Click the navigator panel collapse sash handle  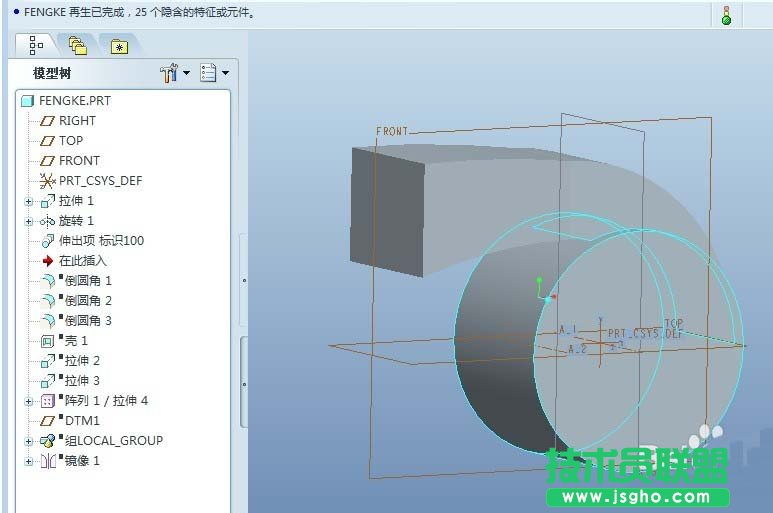(244, 382)
